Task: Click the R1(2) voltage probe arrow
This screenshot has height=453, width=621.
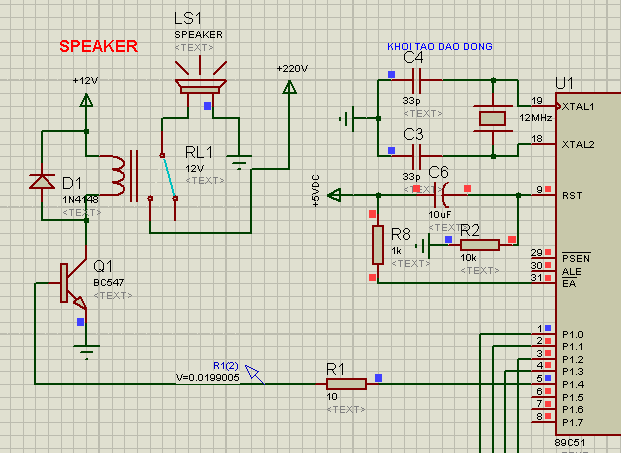Action: point(254,374)
